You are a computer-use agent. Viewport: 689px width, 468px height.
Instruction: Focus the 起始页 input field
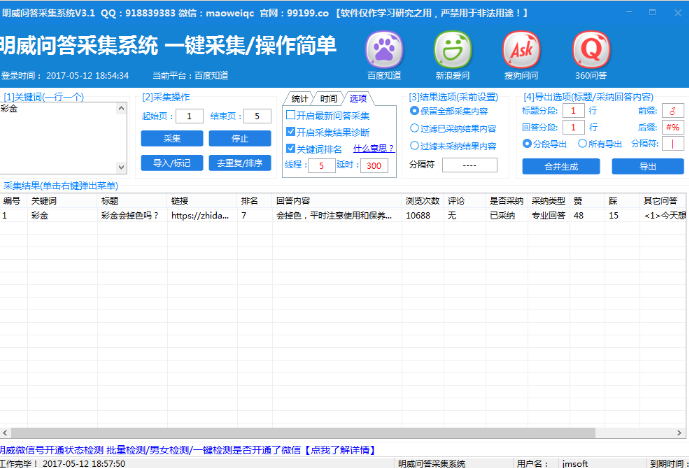click(189, 116)
